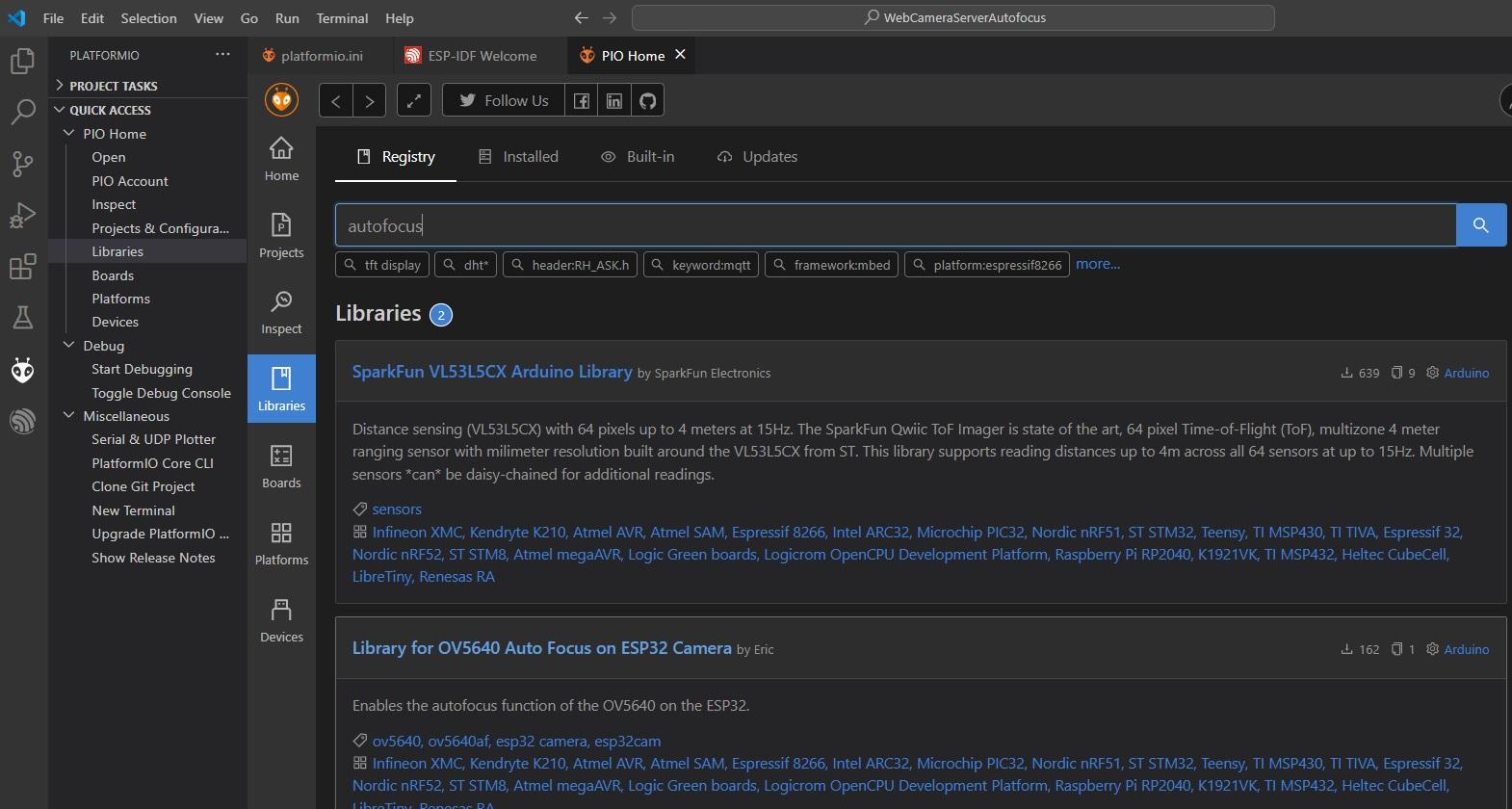
Task: Open Projects in PIO Home sidebar
Action: [281, 236]
